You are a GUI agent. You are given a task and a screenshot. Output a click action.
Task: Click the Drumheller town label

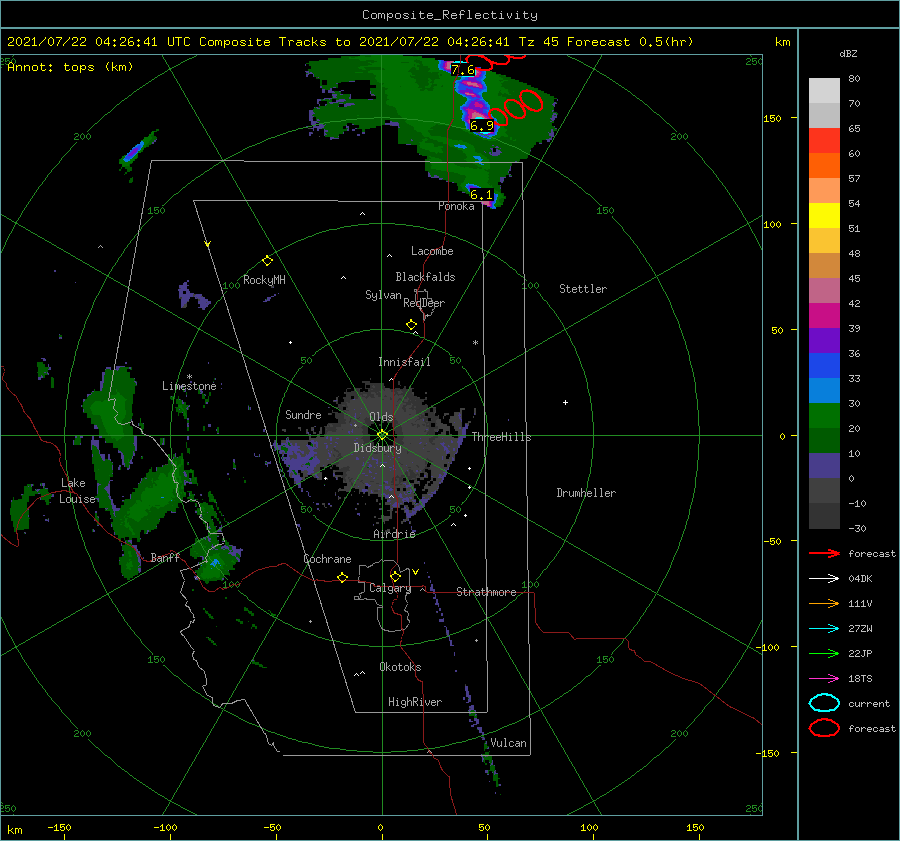coord(586,493)
